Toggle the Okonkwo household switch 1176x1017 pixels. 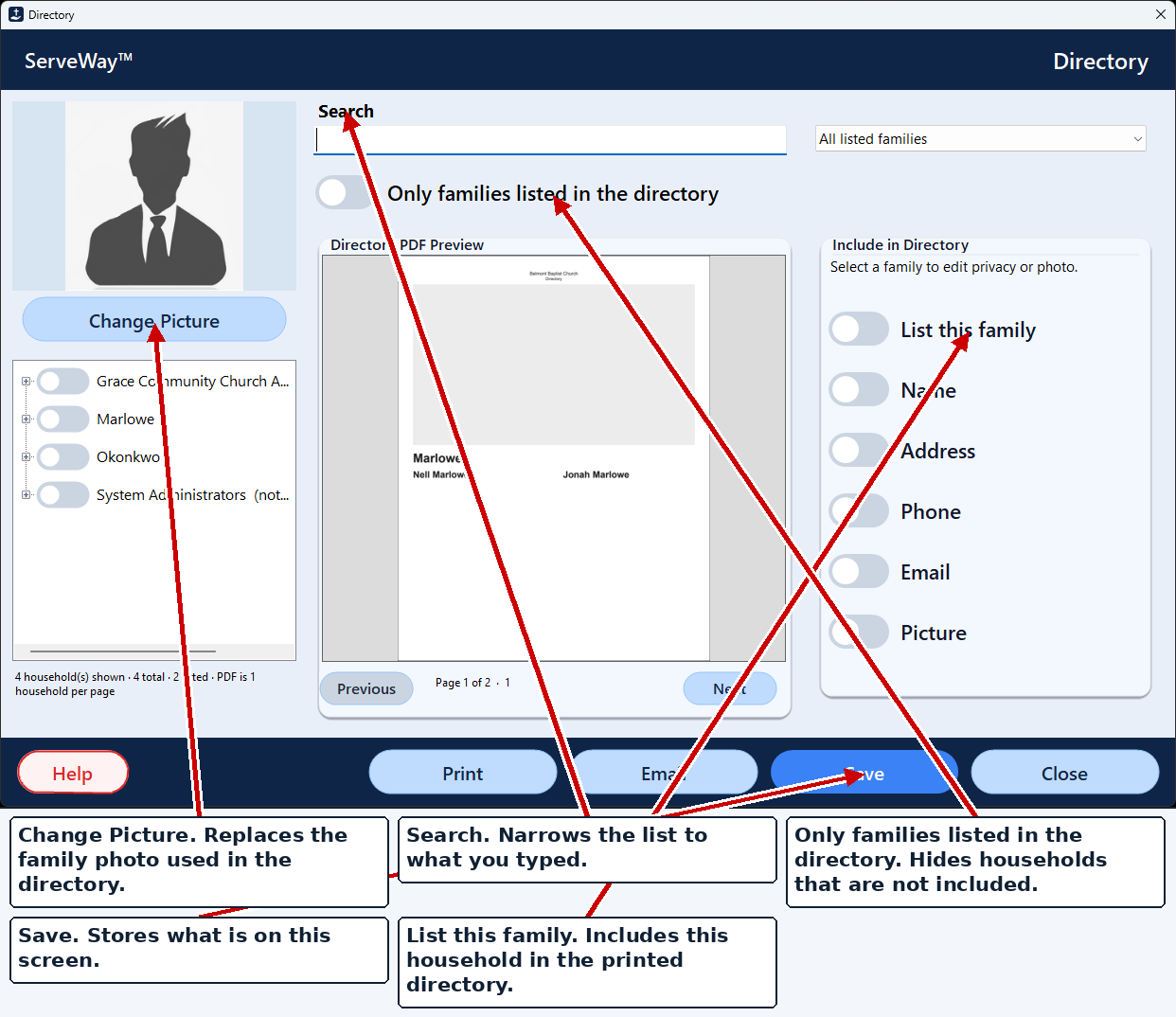click(x=63, y=457)
